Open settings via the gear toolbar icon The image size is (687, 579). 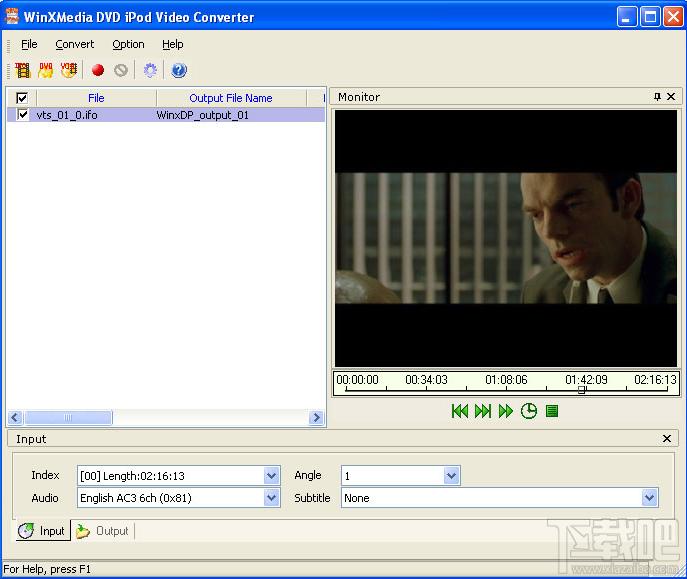pos(150,70)
